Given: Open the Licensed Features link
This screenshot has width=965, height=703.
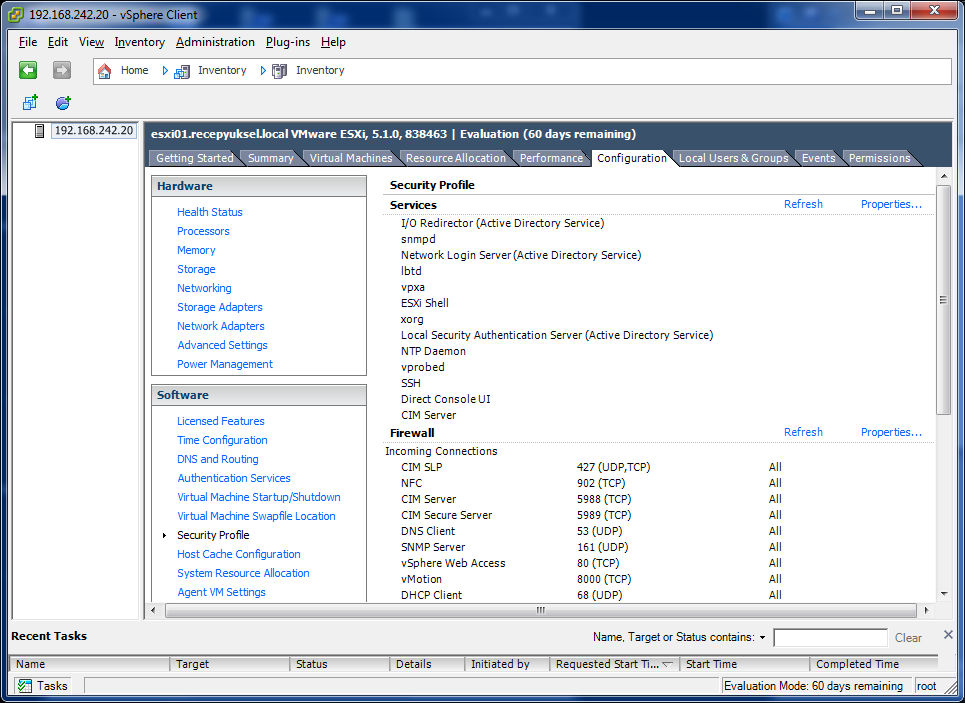Looking at the screenshot, I should pos(221,421).
